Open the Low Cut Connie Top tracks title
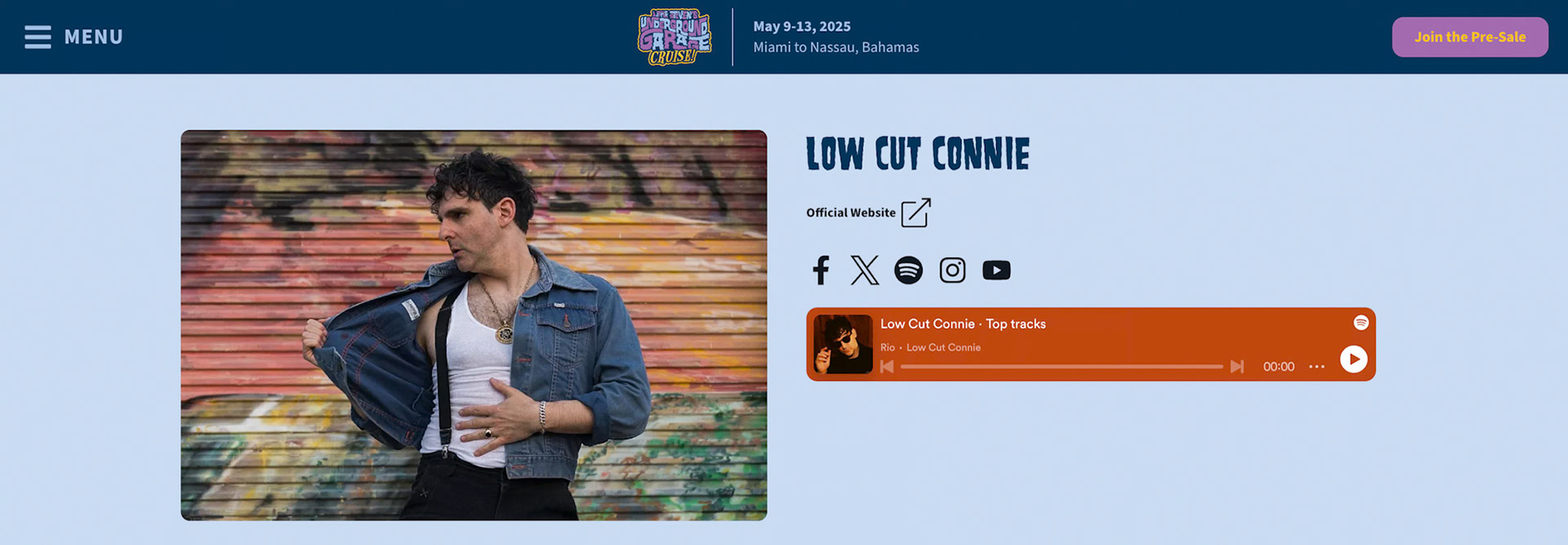Viewport: 1568px width, 545px height. (x=963, y=324)
